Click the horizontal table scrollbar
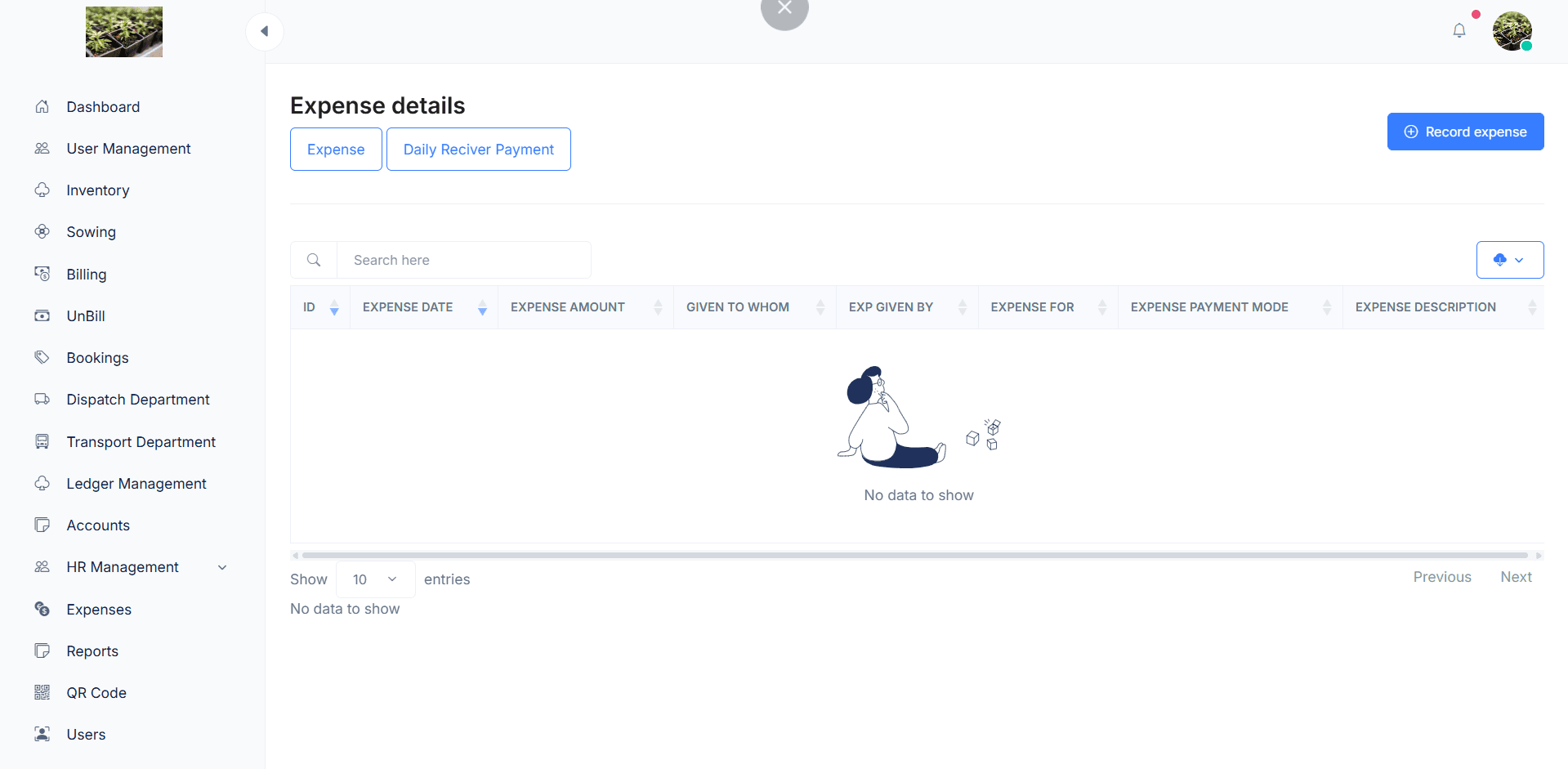1568x769 pixels. pos(914,555)
